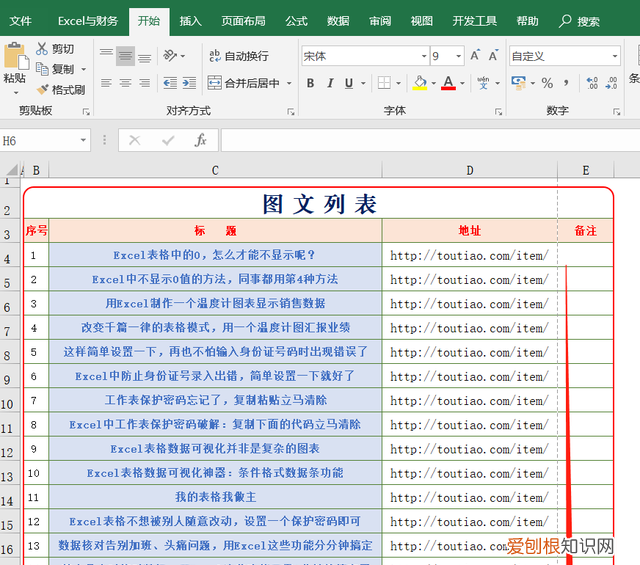
Task: Increase font size
Action: [475, 56]
